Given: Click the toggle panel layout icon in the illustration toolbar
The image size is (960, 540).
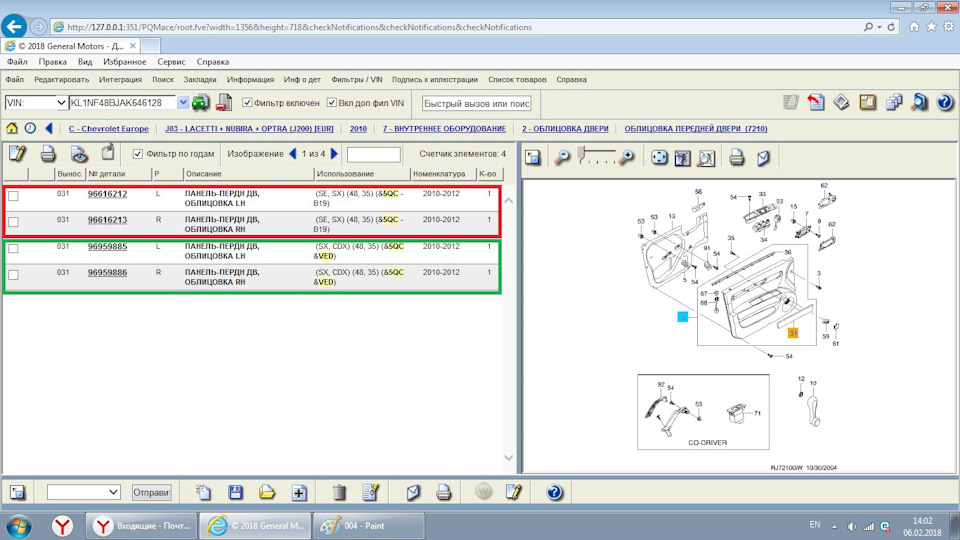Looking at the screenshot, I should 533,157.
